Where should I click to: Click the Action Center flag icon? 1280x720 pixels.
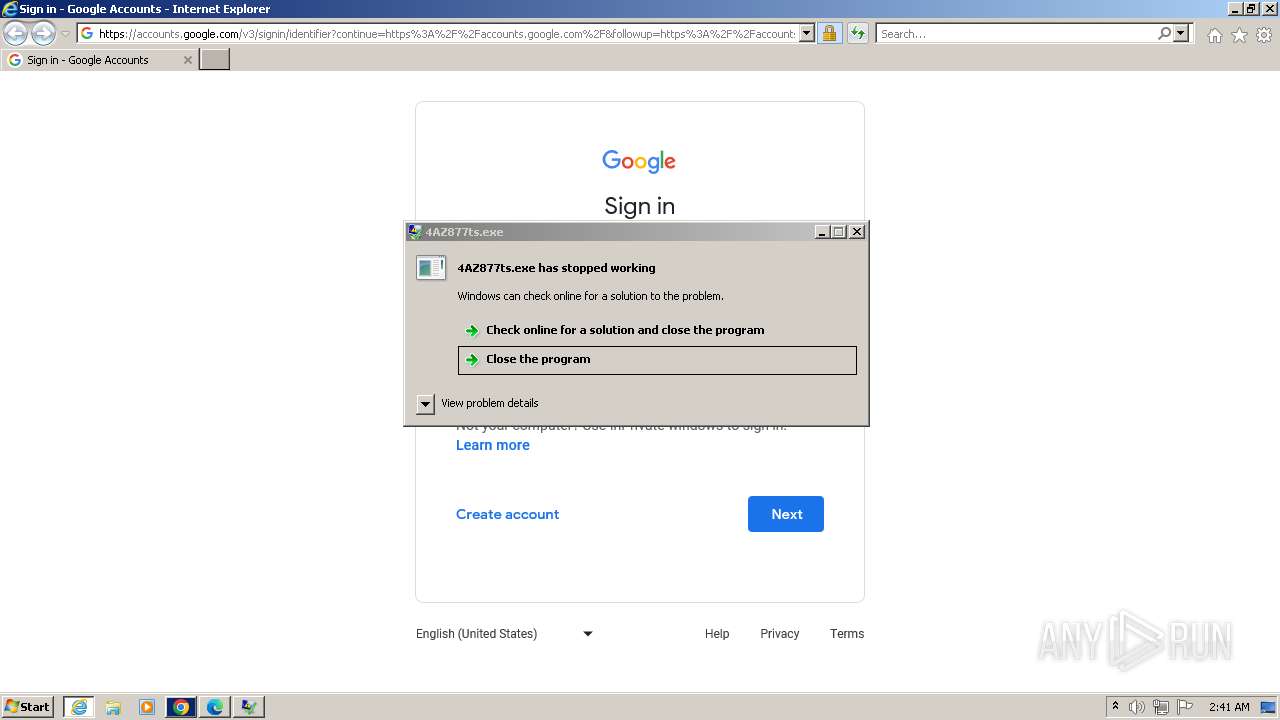(1185, 707)
